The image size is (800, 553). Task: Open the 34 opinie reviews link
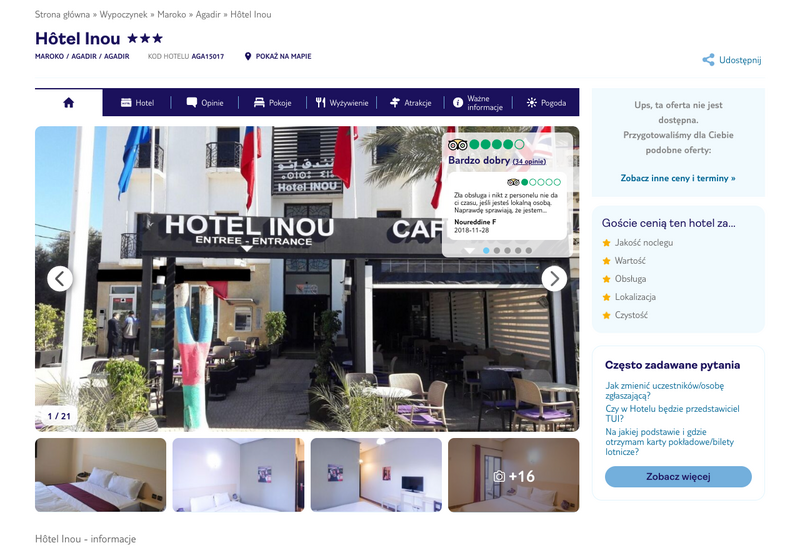coord(529,161)
